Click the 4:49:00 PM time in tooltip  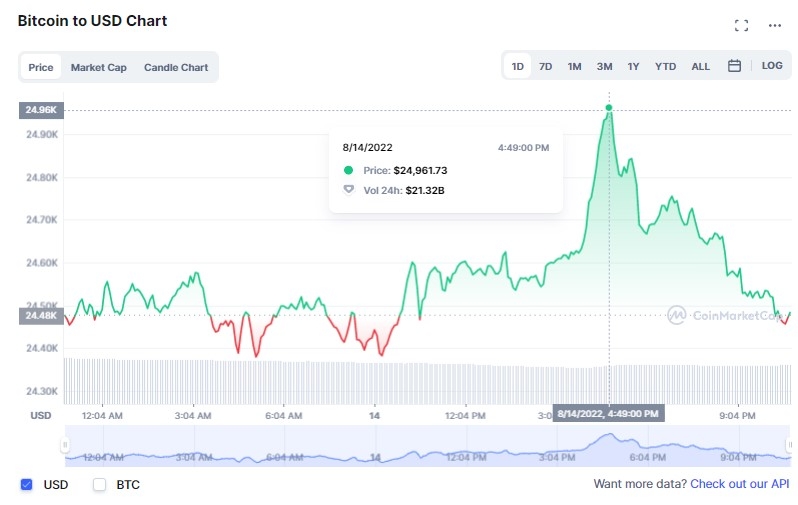click(x=523, y=148)
